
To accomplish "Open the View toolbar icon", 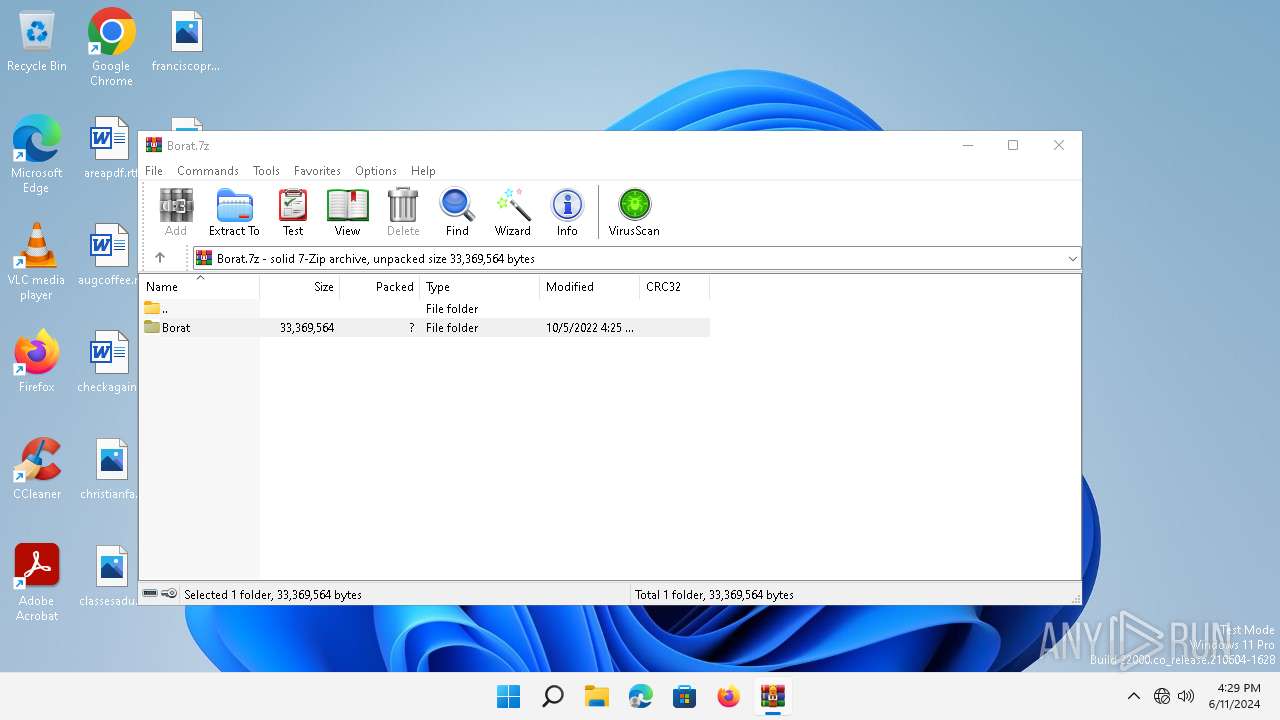I will [347, 212].
